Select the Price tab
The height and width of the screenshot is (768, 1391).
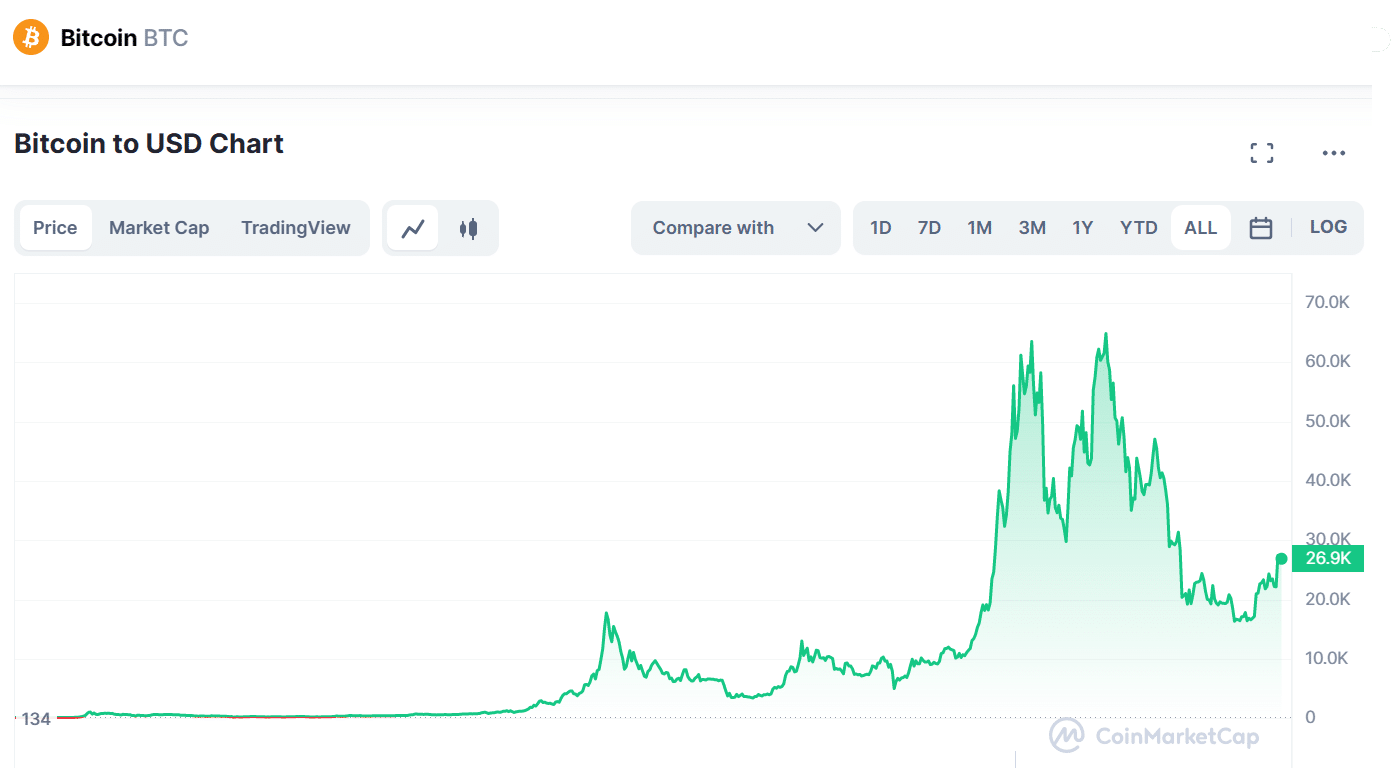(x=55, y=228)
